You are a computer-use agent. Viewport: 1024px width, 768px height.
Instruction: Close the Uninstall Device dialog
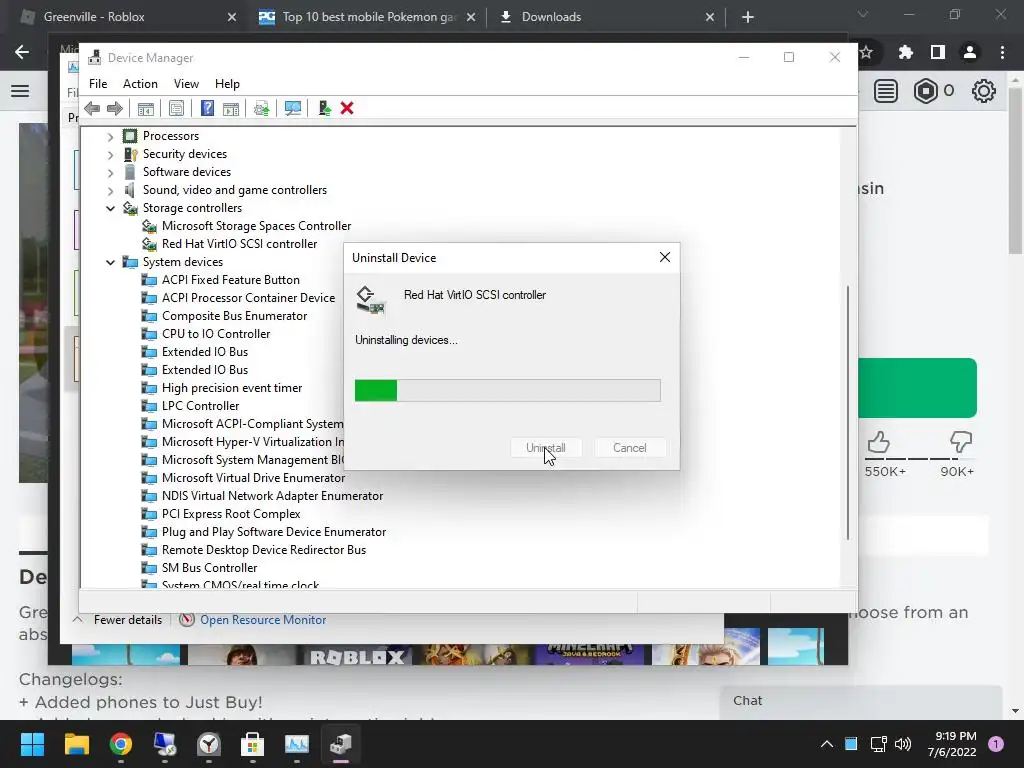pos(665,257)
